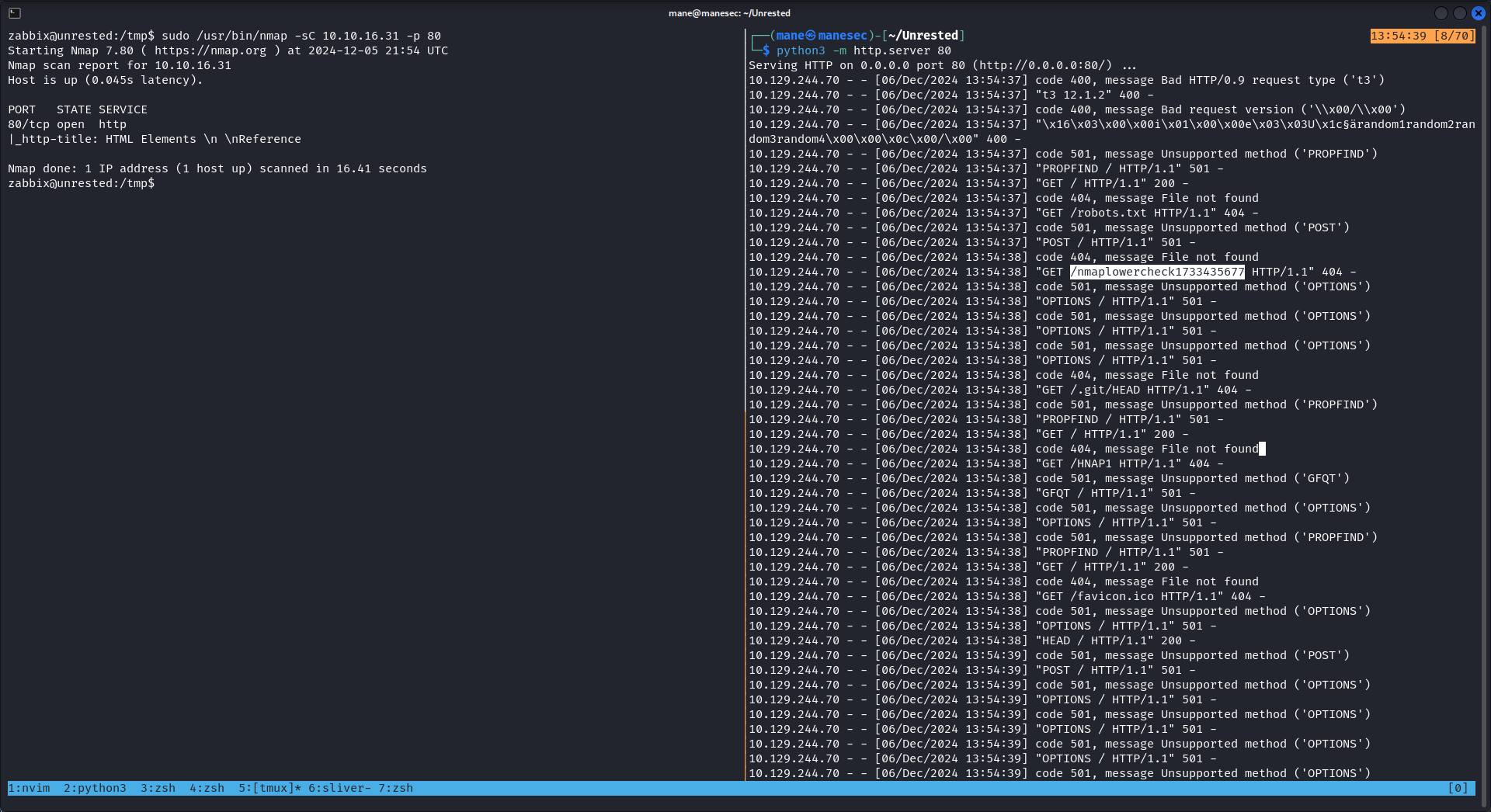This screenshot has height=812, width=1491.
Task: Switch to tmux window 2:python3
Action: tap(95, 788)
